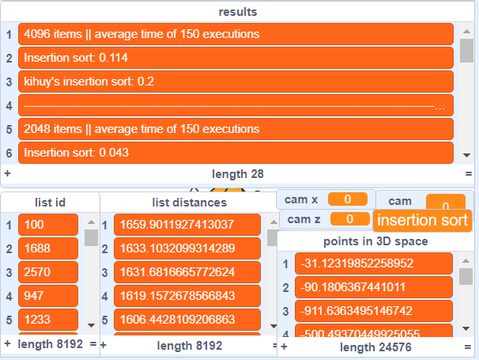Screen dimensions: 479x360
Task: Click the 'list id' list title
Action: point(50,202)
